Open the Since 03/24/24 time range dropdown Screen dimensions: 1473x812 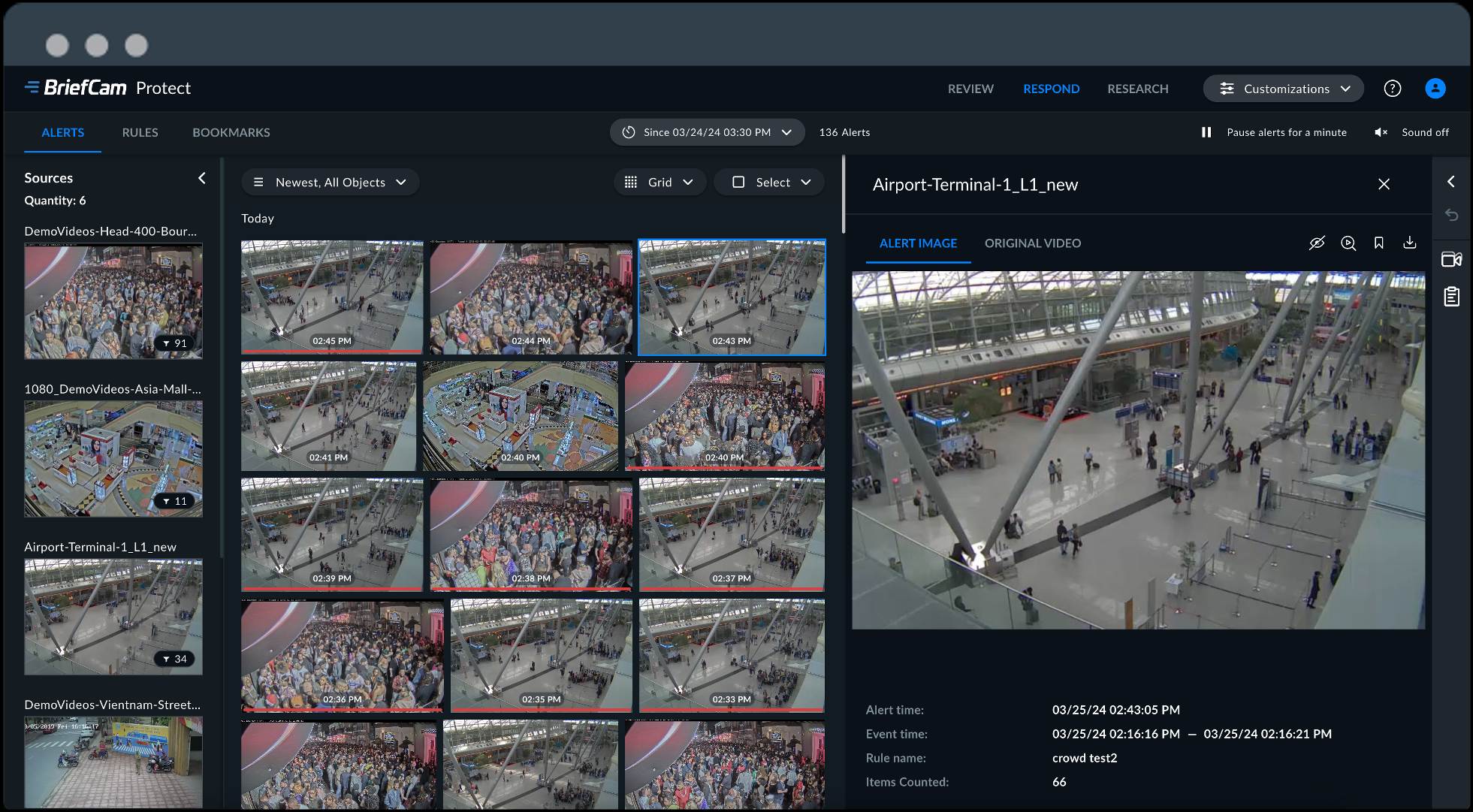pyautogui.click(x=707, y=132)
